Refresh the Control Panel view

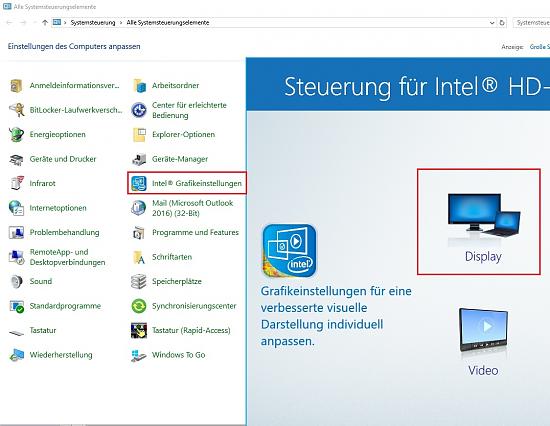502,22
